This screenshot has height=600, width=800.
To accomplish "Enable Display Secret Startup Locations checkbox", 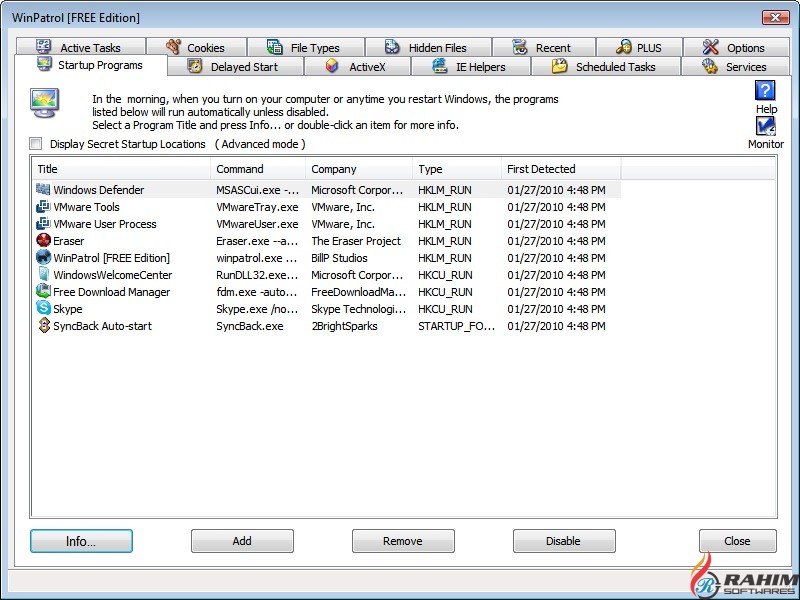I will coord(36,144).
